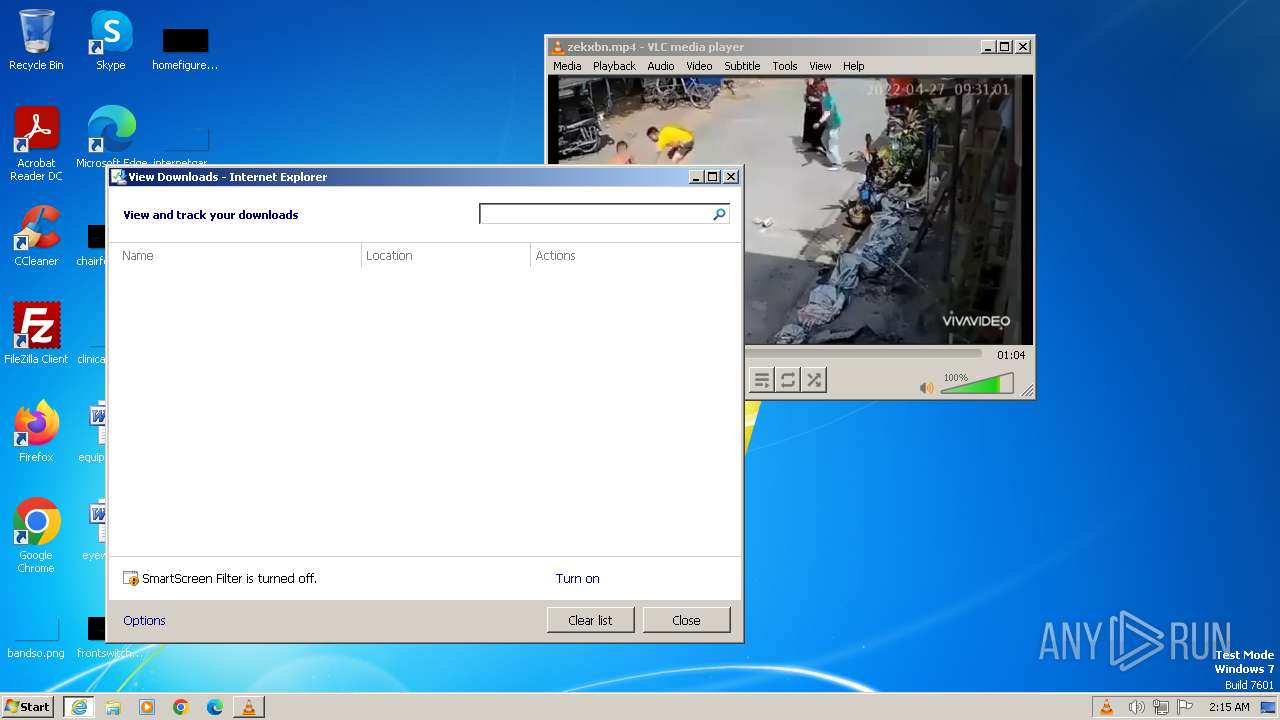Screen dimensions: 1280x720
Task: Open Windows Media Player taskbar icon
Action: click(x=147, y=707)
